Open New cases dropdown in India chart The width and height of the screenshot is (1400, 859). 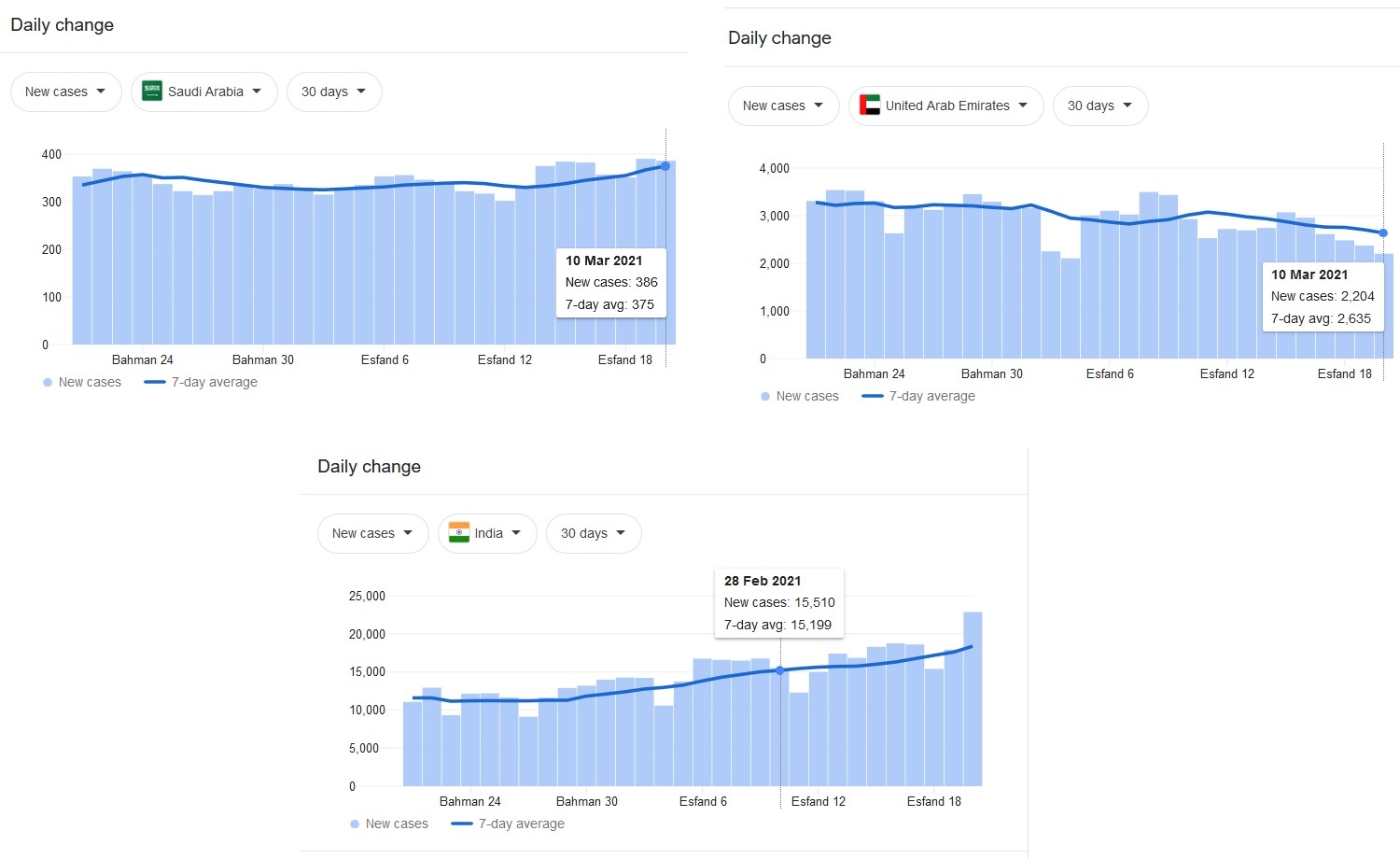click(x=372, y=533)
